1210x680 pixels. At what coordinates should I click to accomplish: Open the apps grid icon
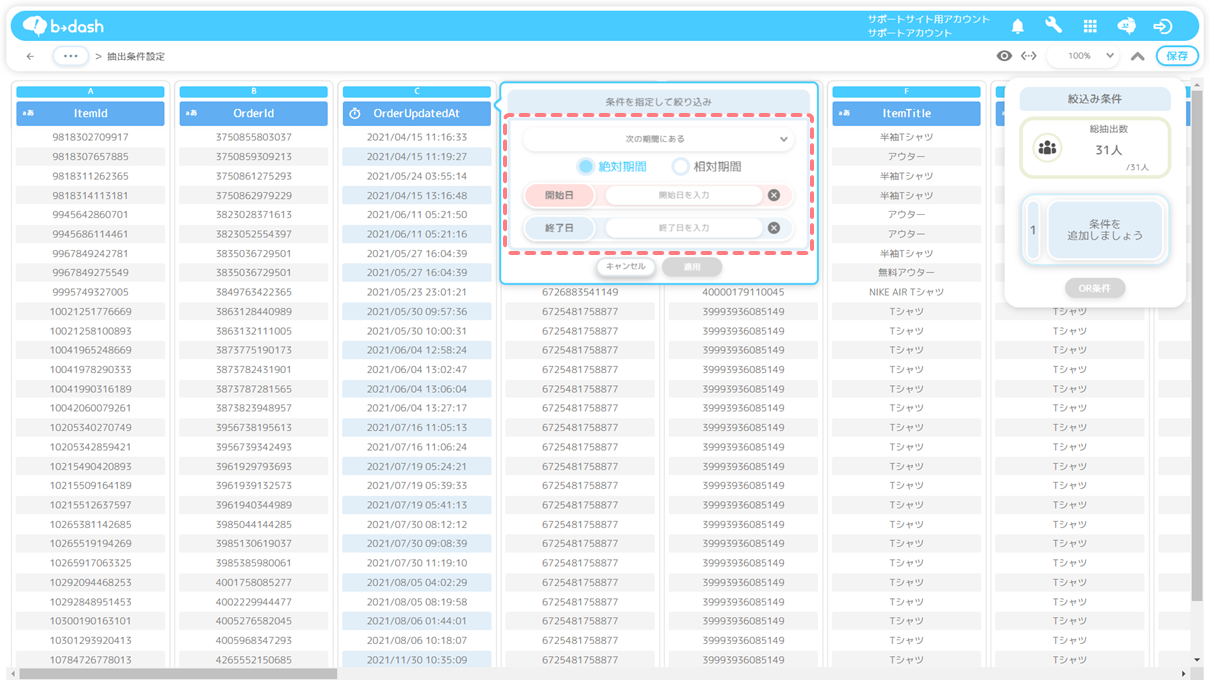click(1090, 26)
